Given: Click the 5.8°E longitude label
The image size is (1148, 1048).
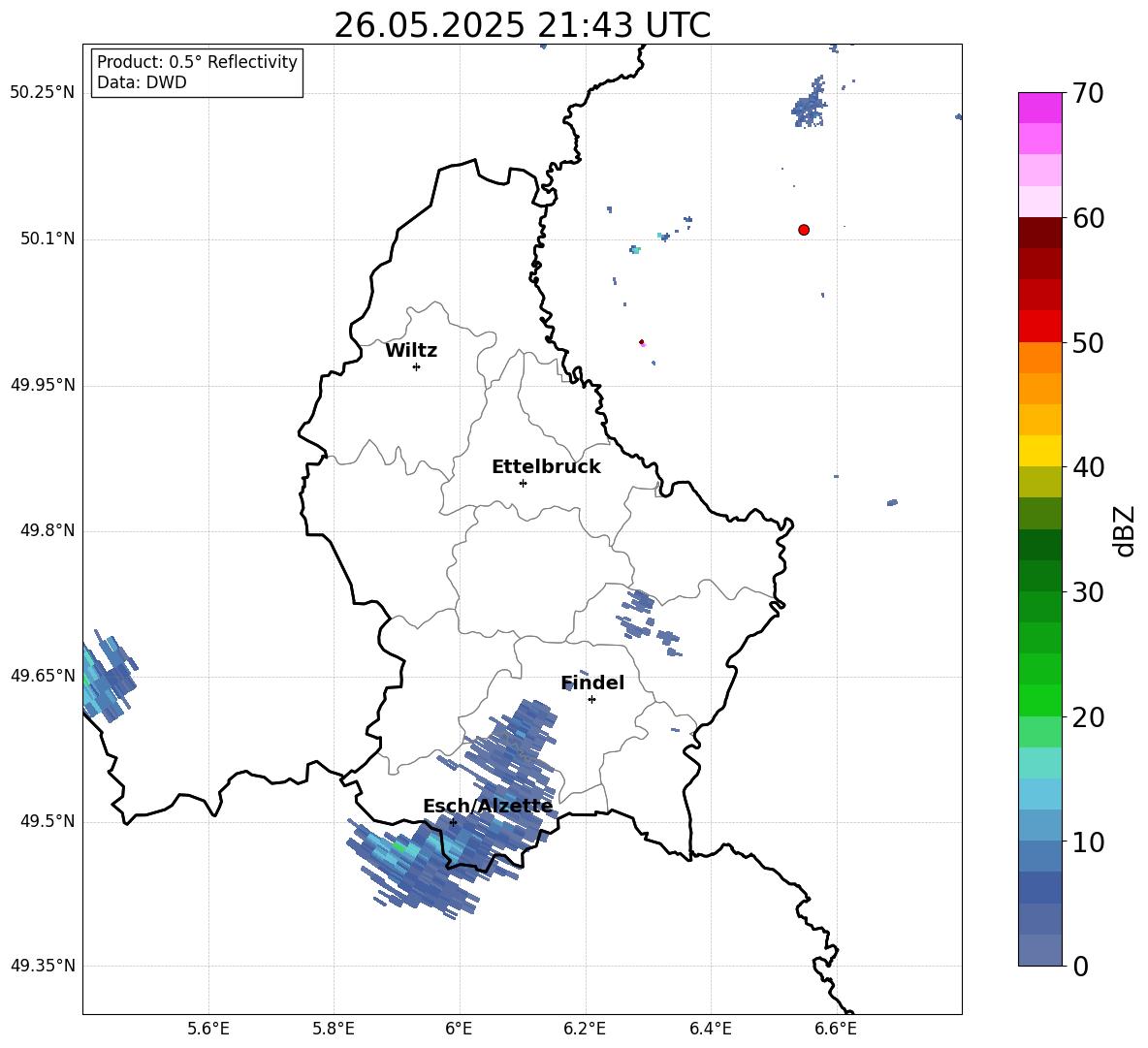Looking at the screenshot, I should point(334,1029).
